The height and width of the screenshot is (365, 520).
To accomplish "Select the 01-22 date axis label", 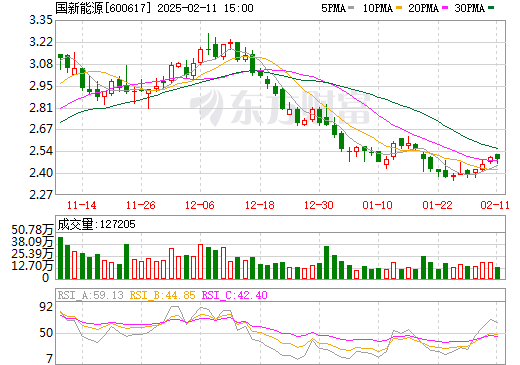I will [x=438, y=205].
